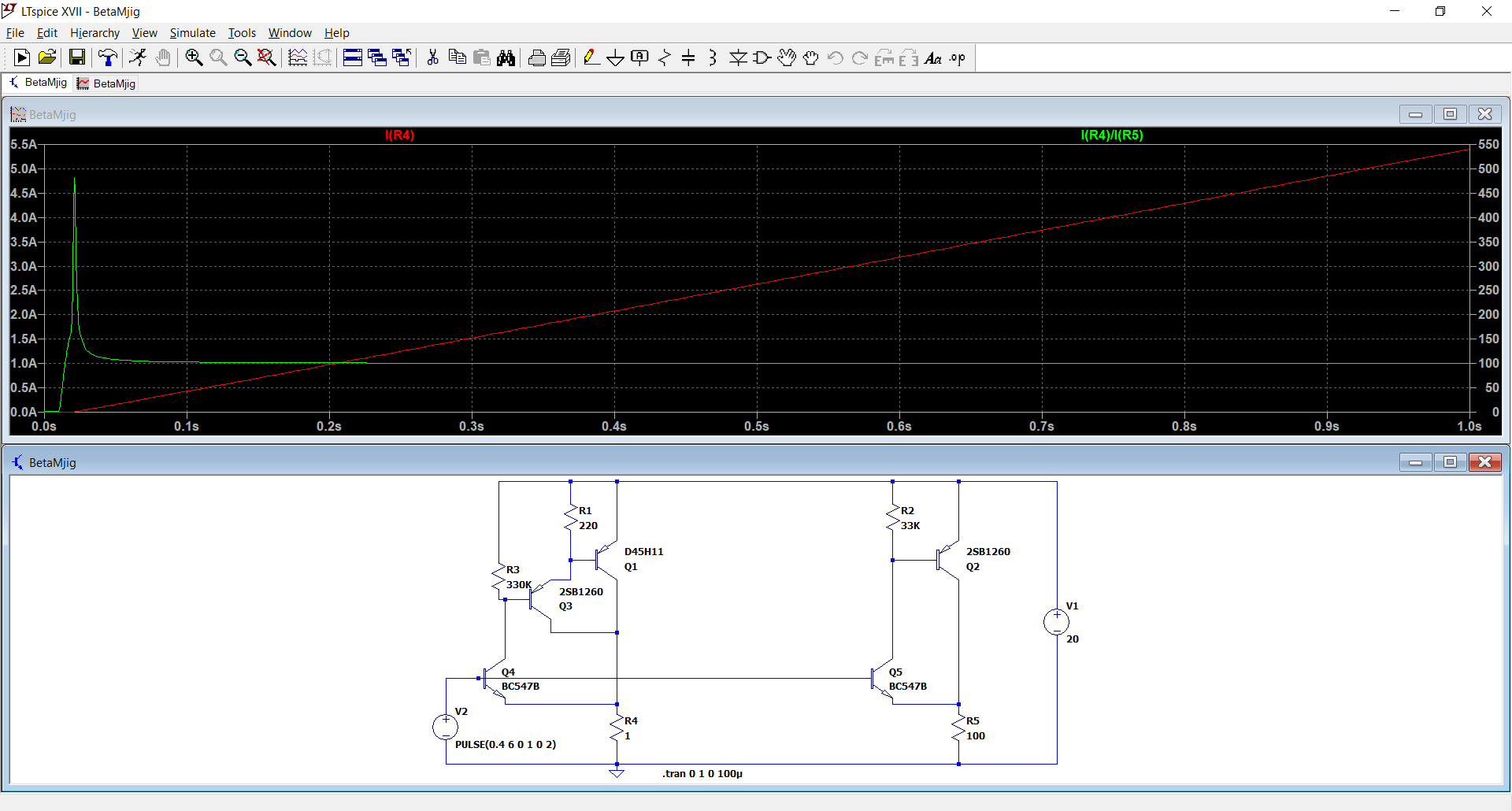The image size is (1512, 811).
Task: Open the View menu
Action: 145,33
